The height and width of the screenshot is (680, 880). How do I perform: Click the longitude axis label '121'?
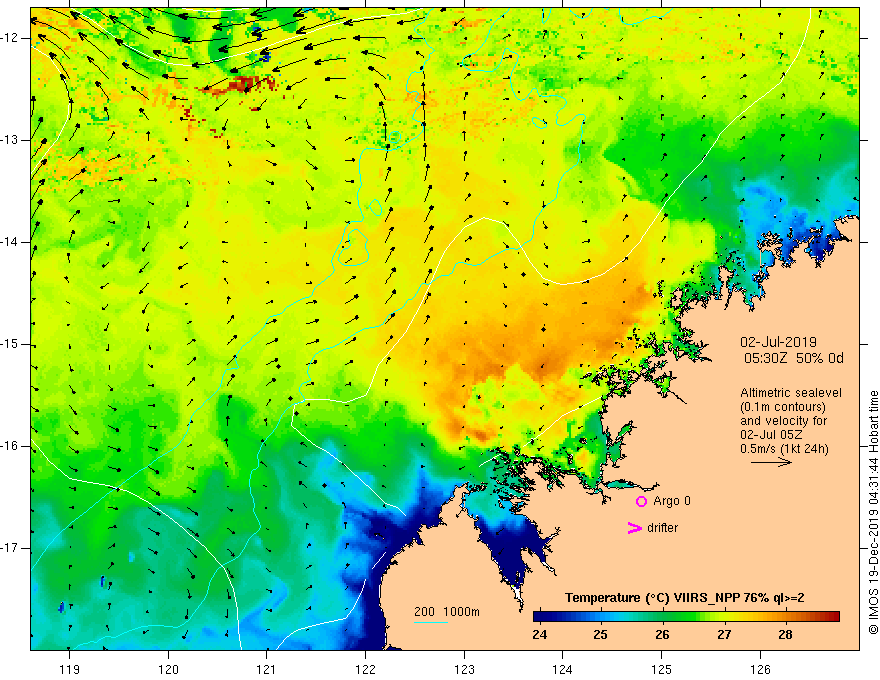coord(267,669)
